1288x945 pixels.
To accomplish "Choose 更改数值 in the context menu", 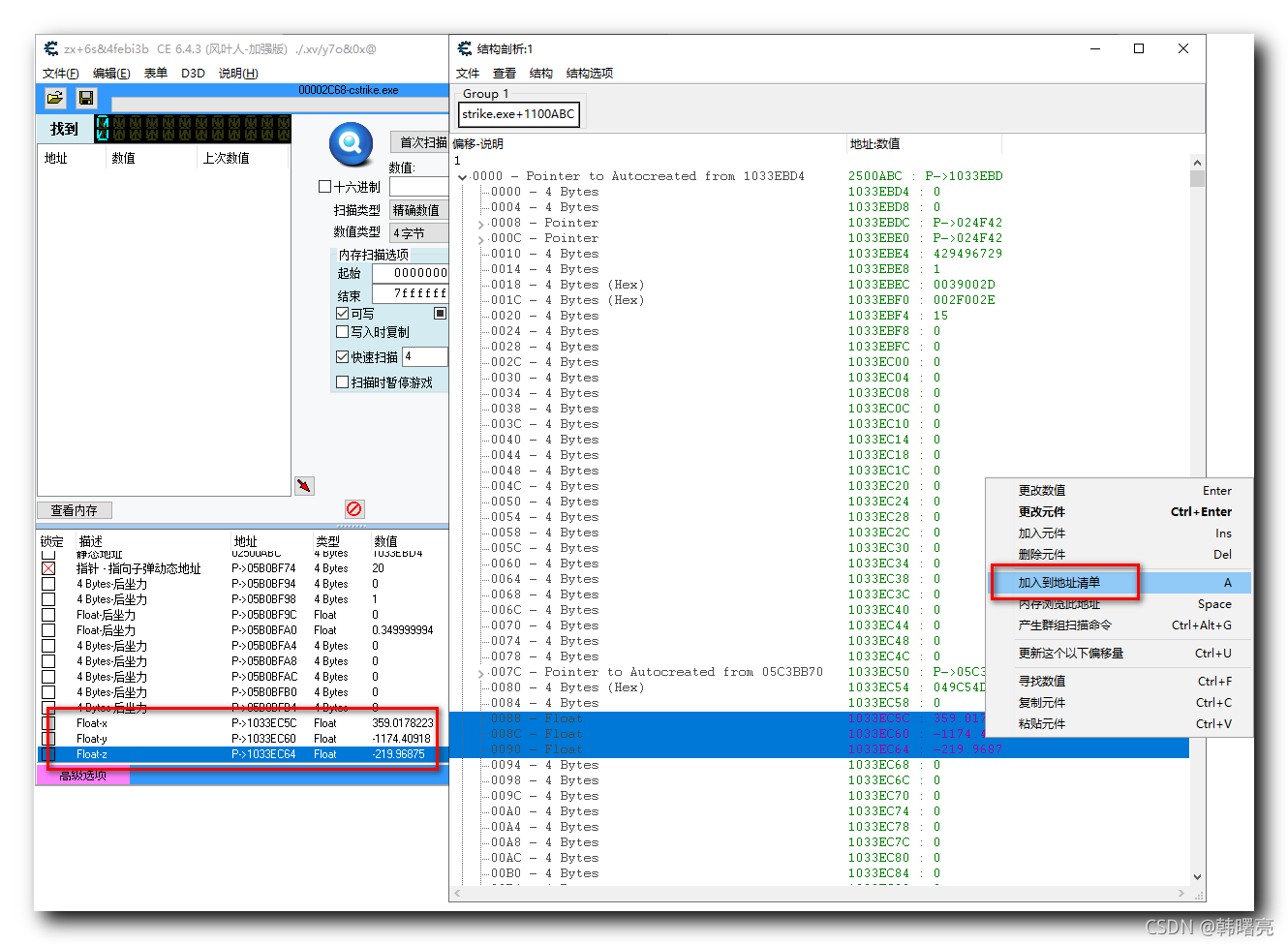I will (x=1119, y=491).
